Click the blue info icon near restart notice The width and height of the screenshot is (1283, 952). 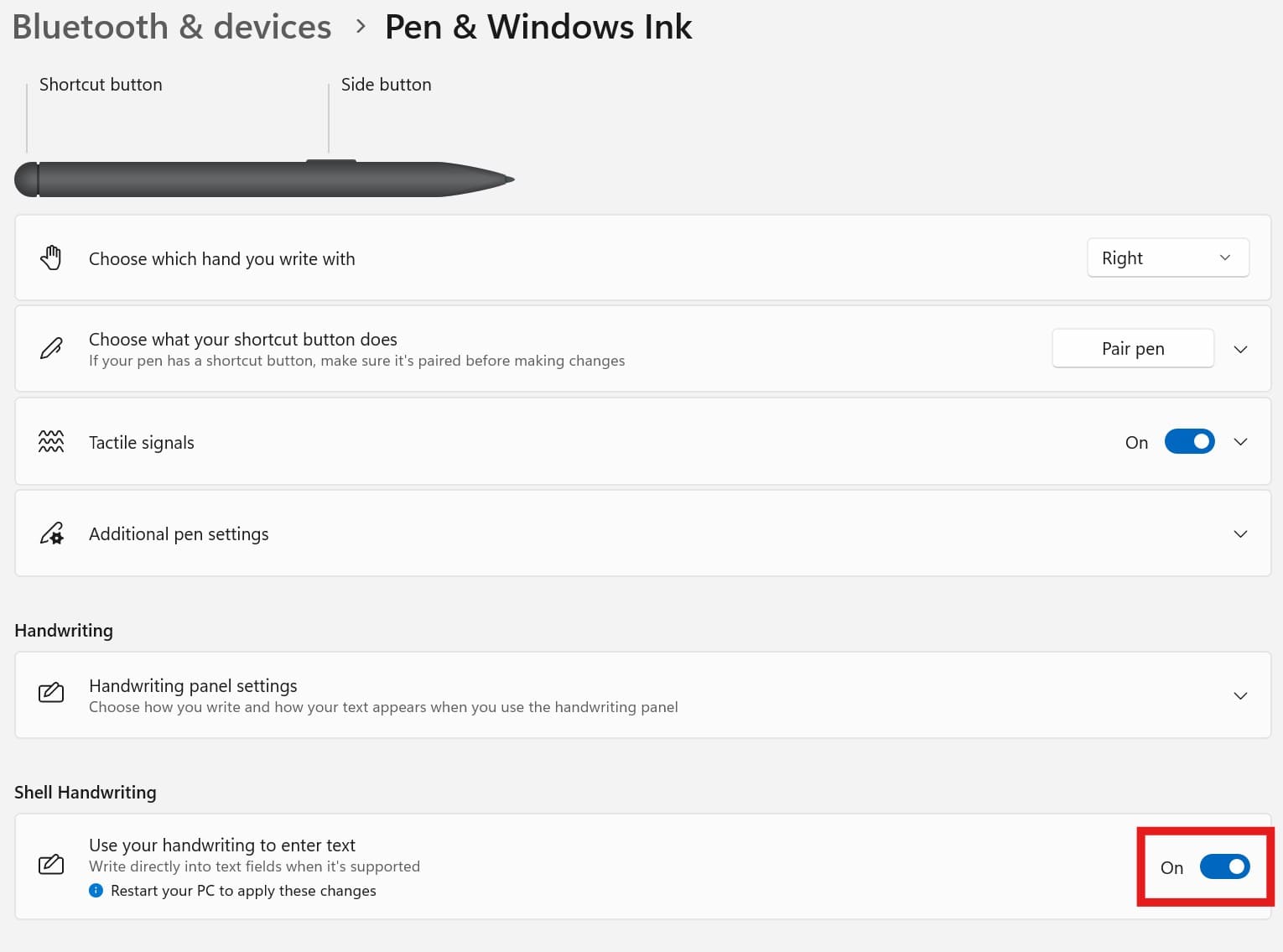(96, 890)
